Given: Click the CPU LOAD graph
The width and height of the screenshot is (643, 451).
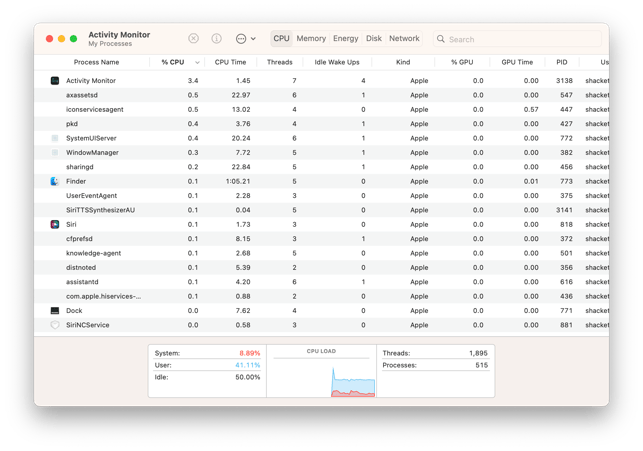Looking at the screenshot, I should 322,378.
